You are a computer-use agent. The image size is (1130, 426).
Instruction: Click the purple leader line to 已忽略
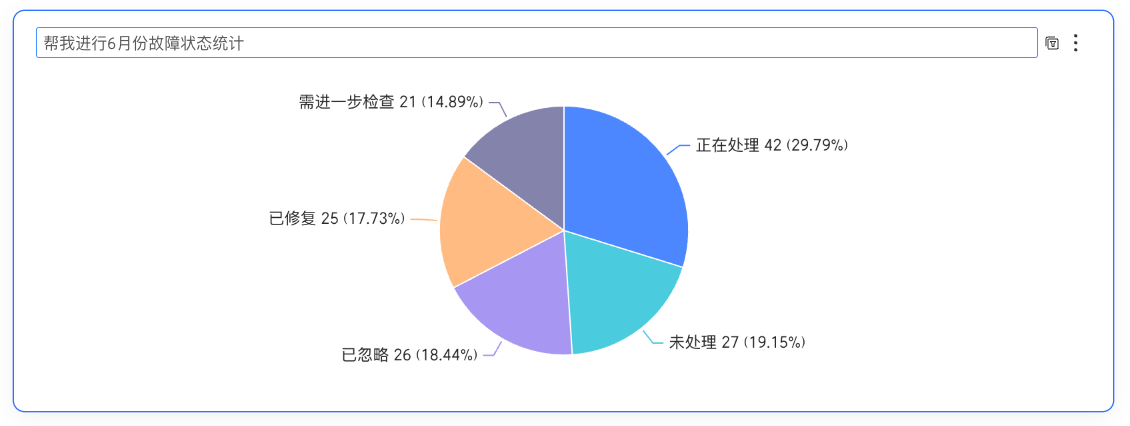point(494,349)
